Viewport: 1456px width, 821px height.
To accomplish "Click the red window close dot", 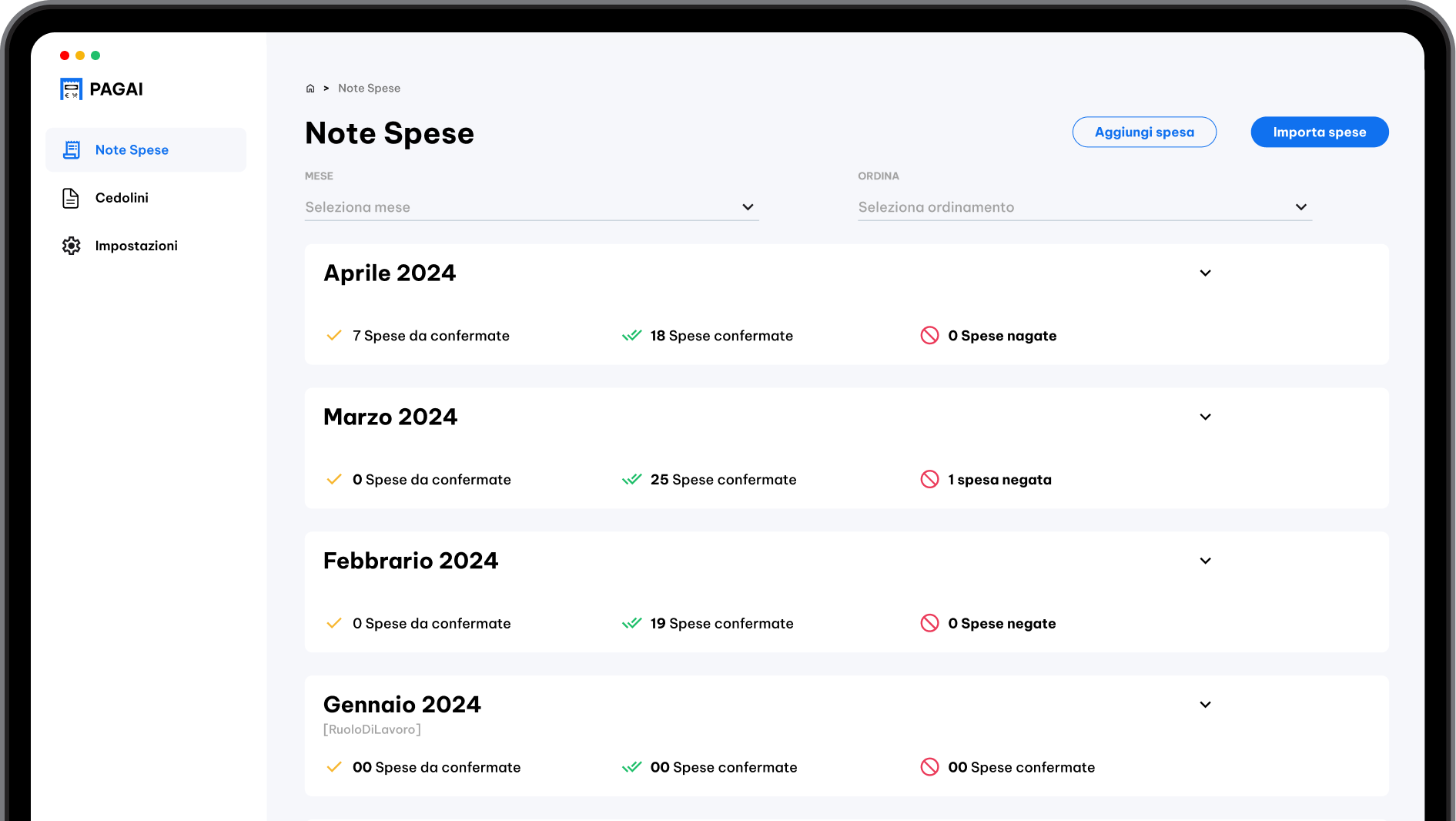I will pyautogui.click(x=65, y=55).
